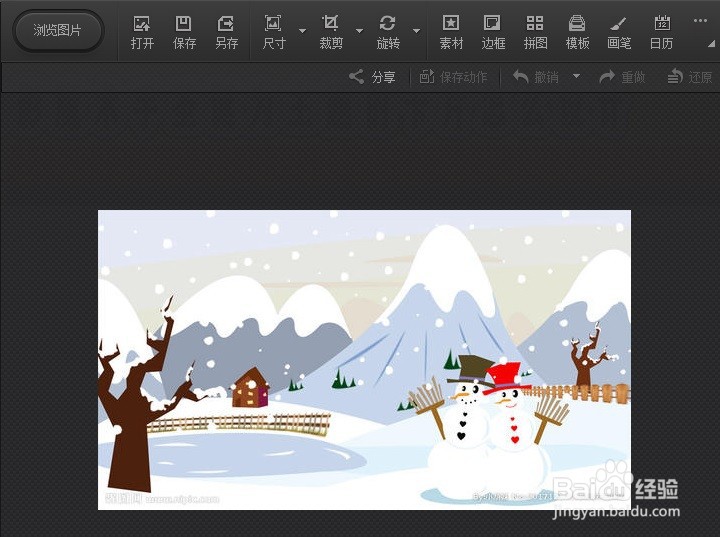This screenshot has width=720, height=537.
Task: Open the more options ellipsis menu
Action: [x=700, y=20]
